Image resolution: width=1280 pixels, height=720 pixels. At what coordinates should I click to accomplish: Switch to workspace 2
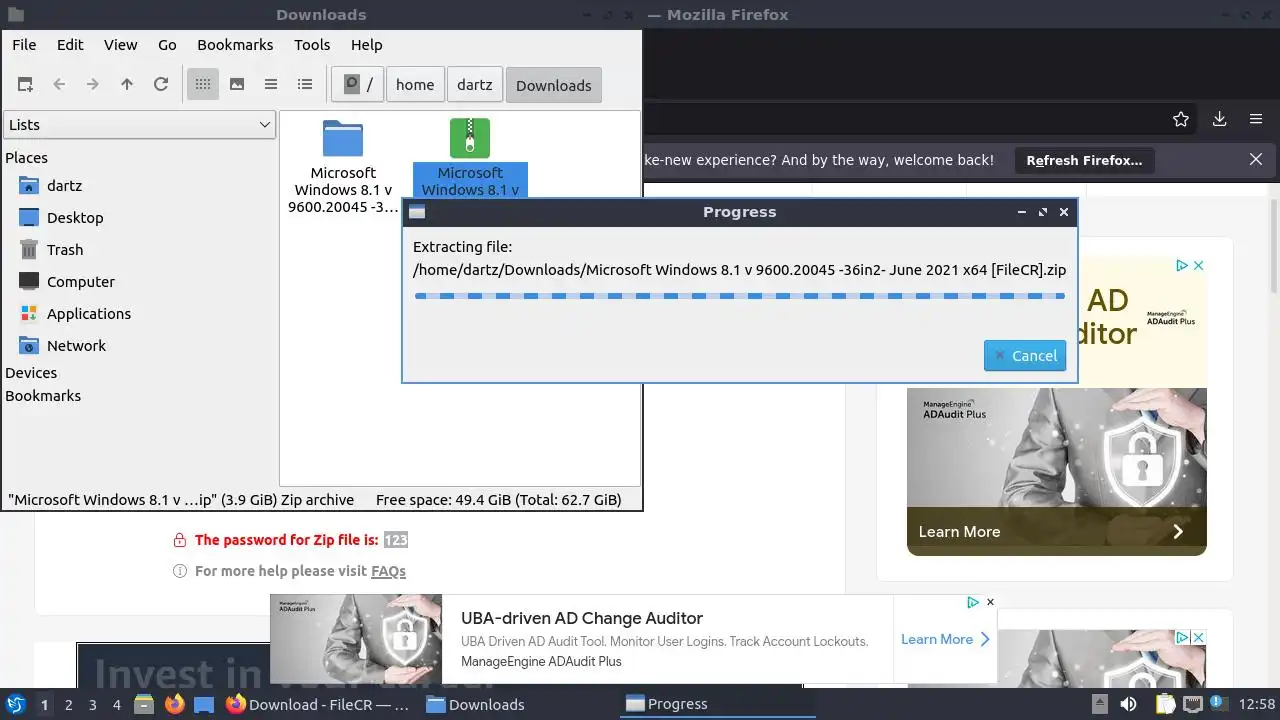(x=68, y=705)
